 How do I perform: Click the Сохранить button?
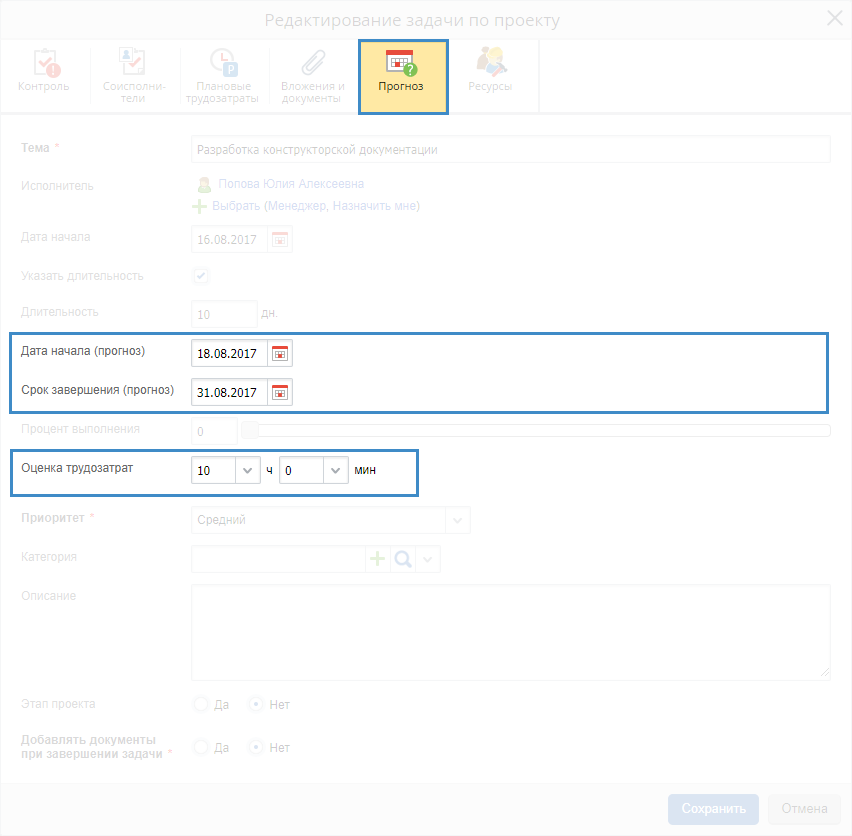[x=713, y=809]
